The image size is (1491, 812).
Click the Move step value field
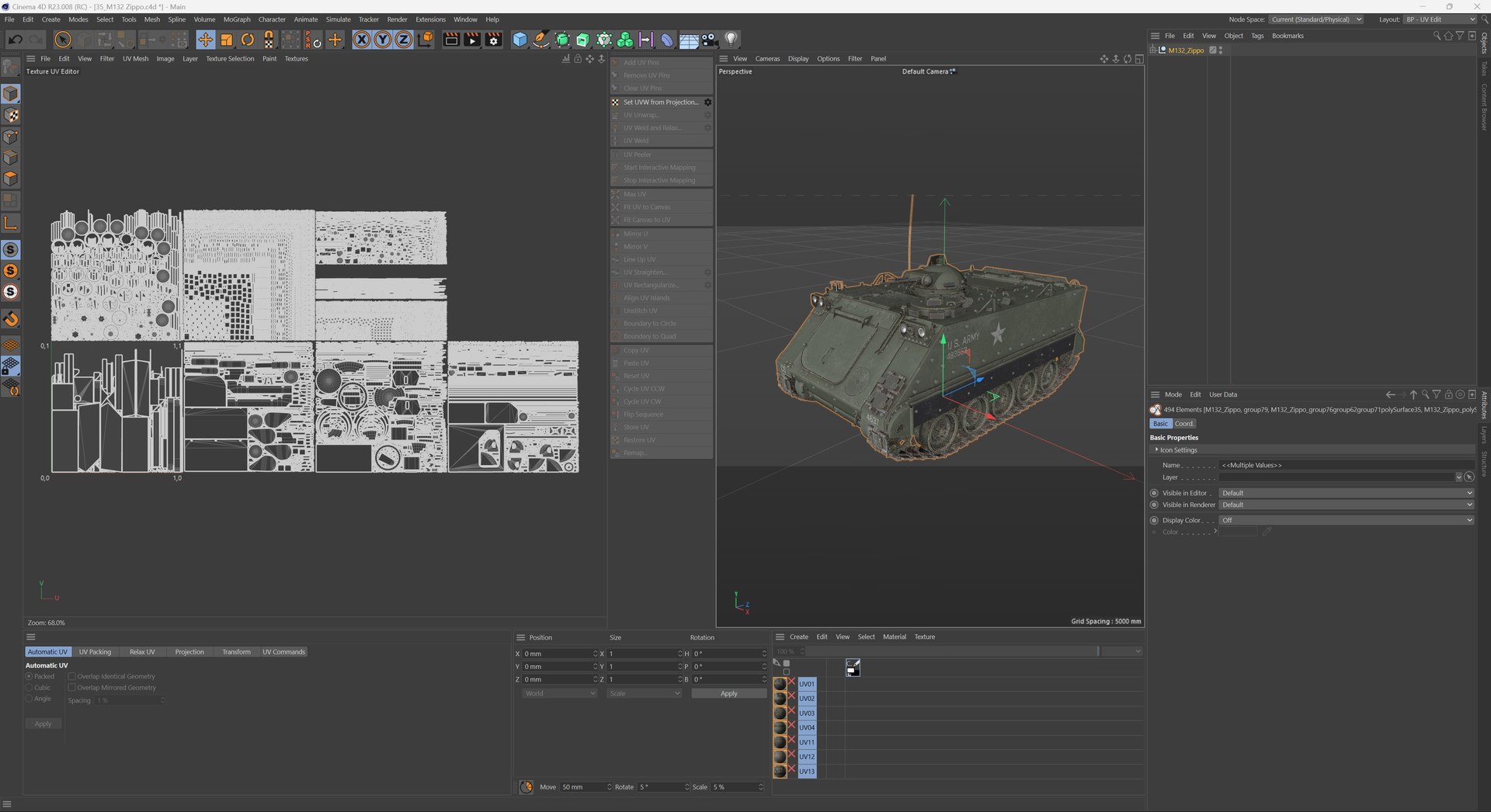[x=586, y=787]
